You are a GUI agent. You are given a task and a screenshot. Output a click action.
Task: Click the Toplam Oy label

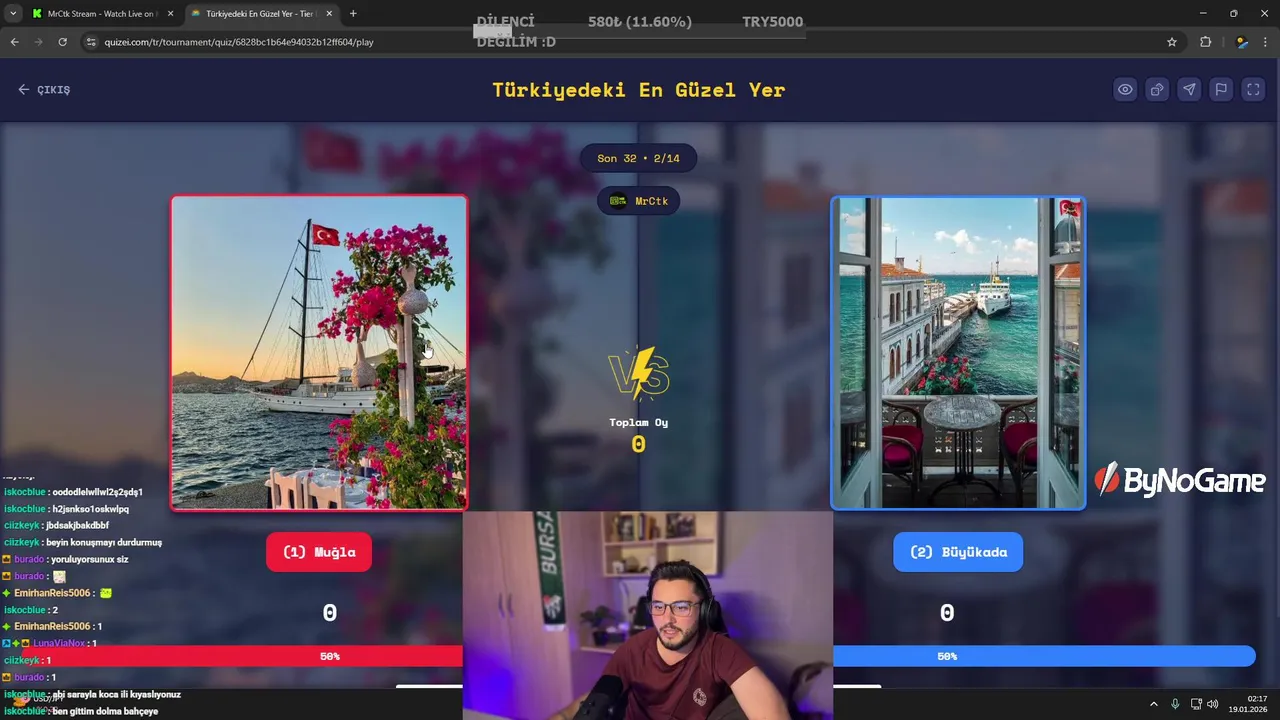tap(639, 422)
